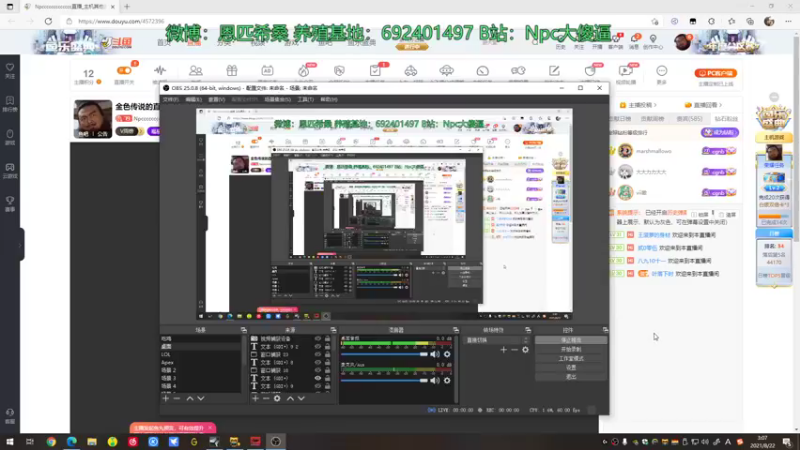Viewport: 800px width, 450px height.
Task: Toggle visibility of source 文本 (GDI+) 9 2
Action: [x=318, y=346]
